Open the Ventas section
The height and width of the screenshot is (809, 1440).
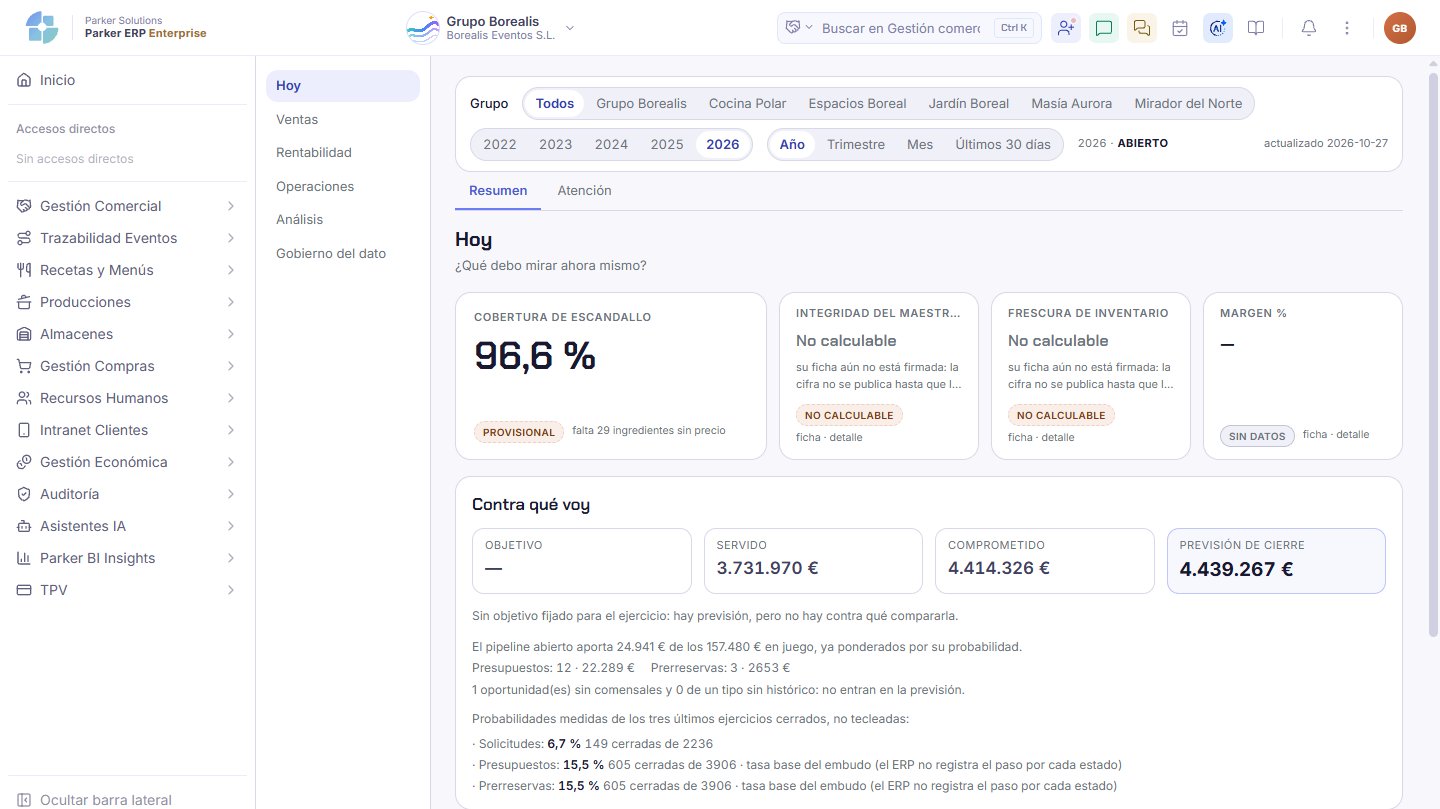[x=343, y=119]
